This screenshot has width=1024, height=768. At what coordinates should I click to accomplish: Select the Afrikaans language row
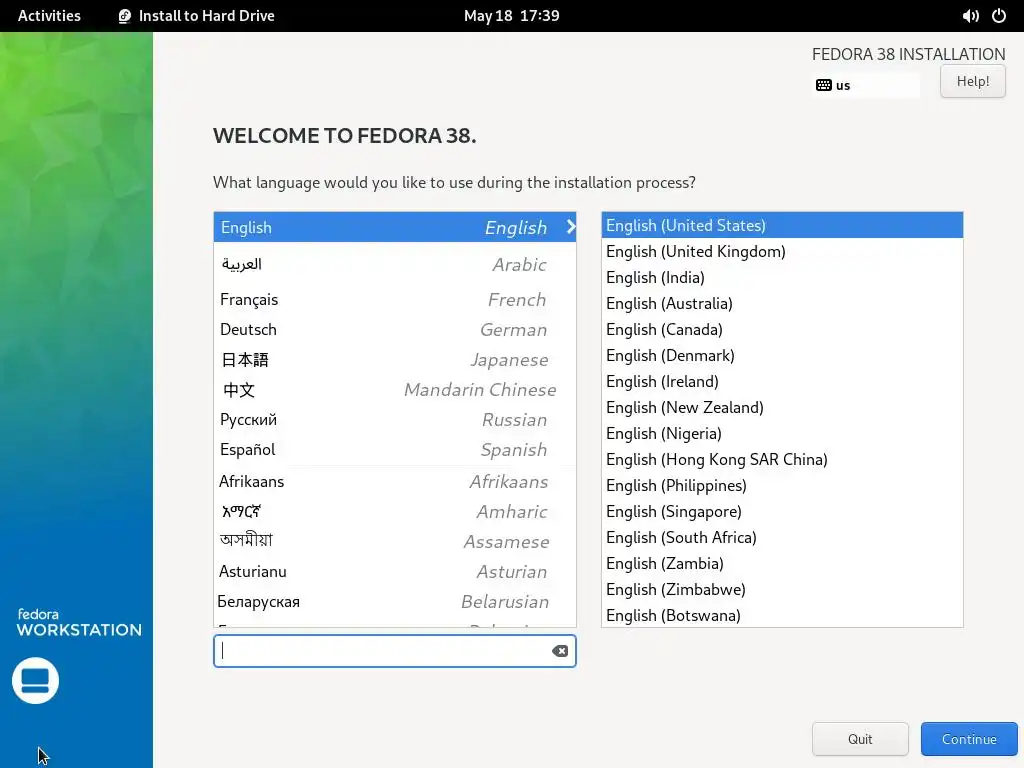pos(395,482)
